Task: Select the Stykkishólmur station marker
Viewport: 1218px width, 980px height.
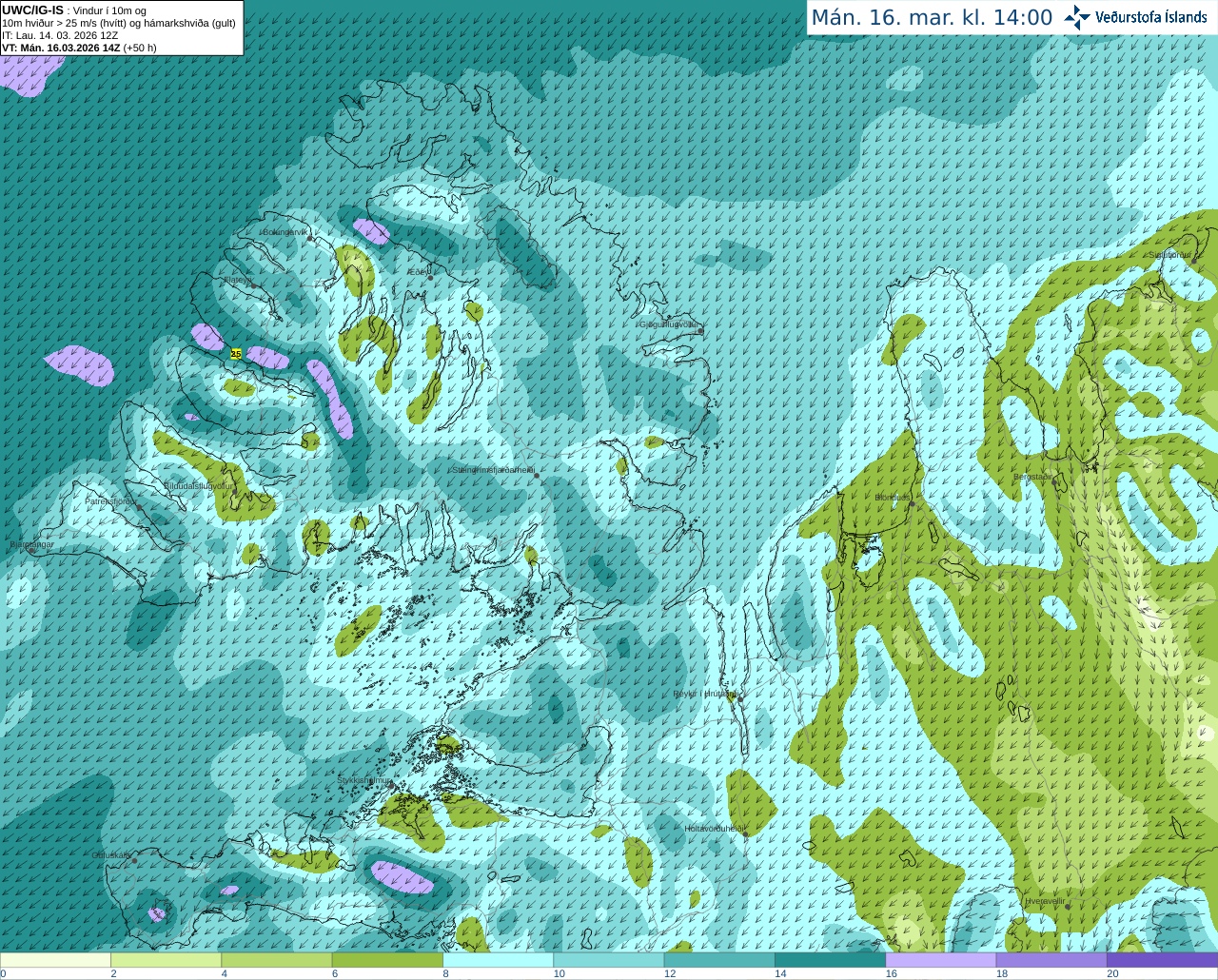Action: [x=389, y=786]
